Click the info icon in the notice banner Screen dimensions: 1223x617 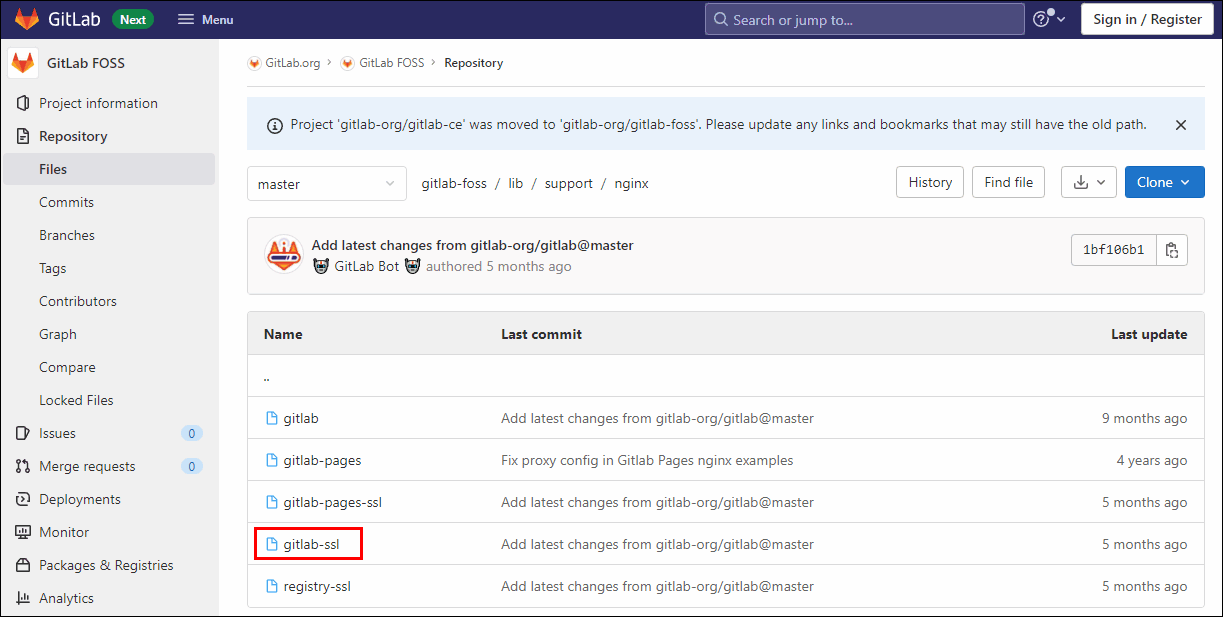(x=274, y=126)
